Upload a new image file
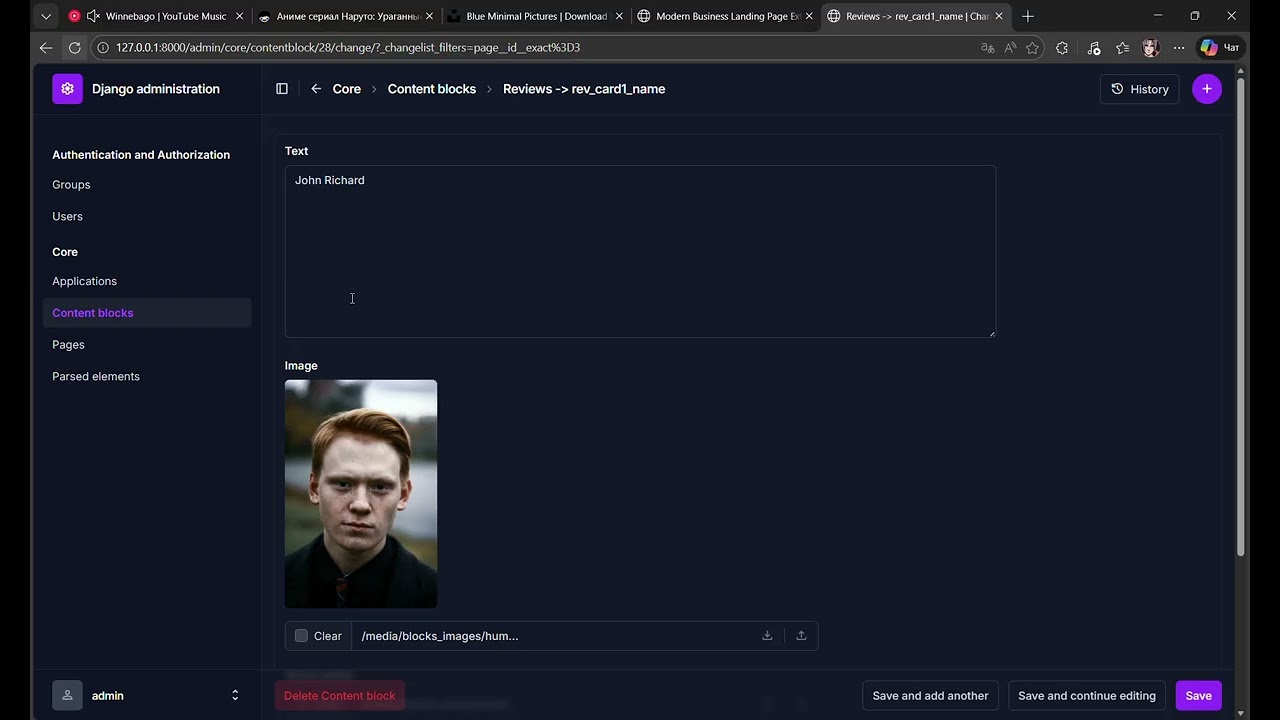Screen dimensions: 1280x720 click(801, 636)
